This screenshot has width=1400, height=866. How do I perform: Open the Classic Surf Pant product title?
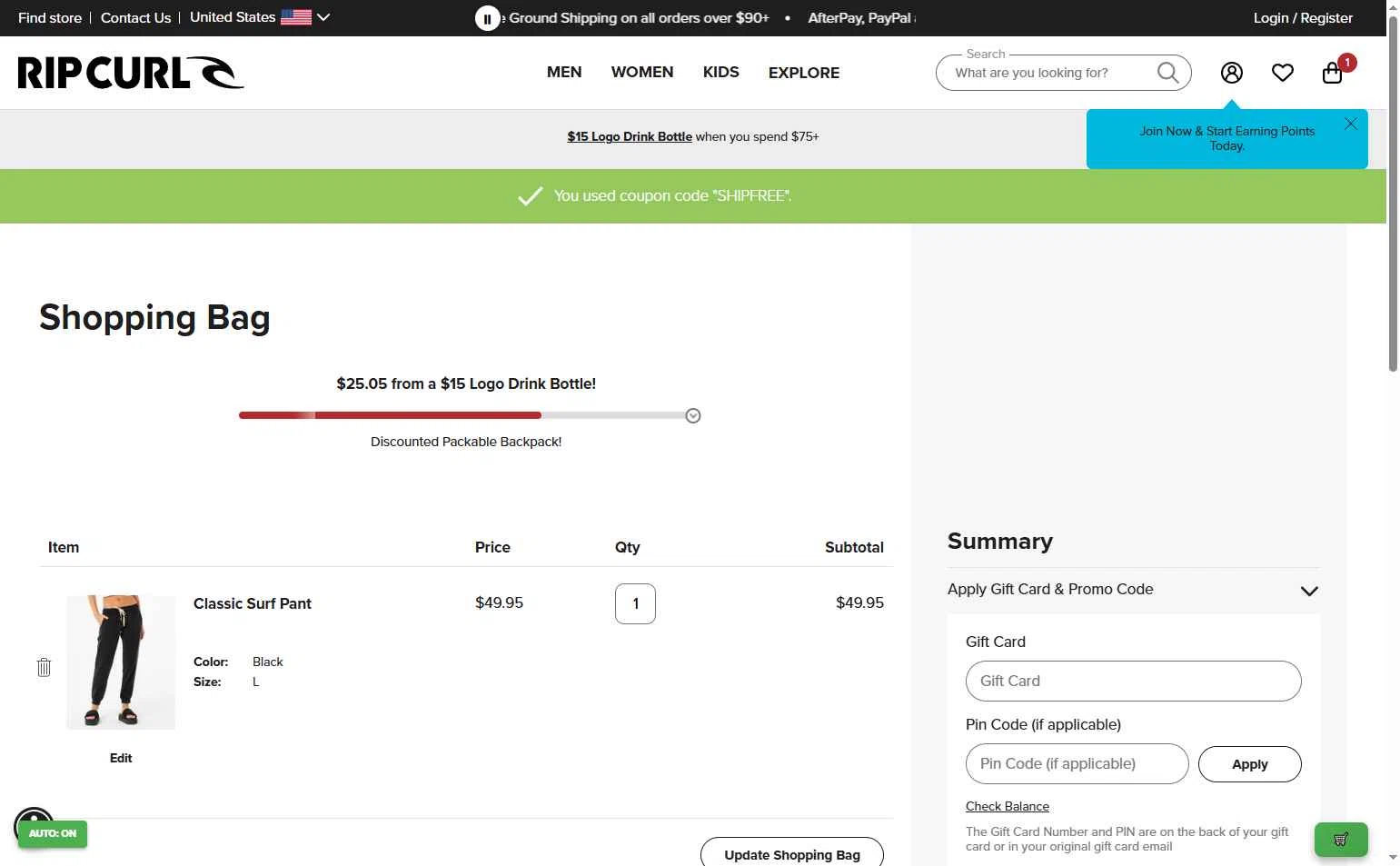253,603
